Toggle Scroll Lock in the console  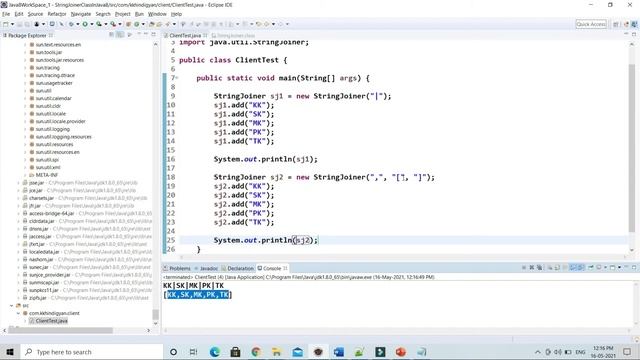(556, 268)
